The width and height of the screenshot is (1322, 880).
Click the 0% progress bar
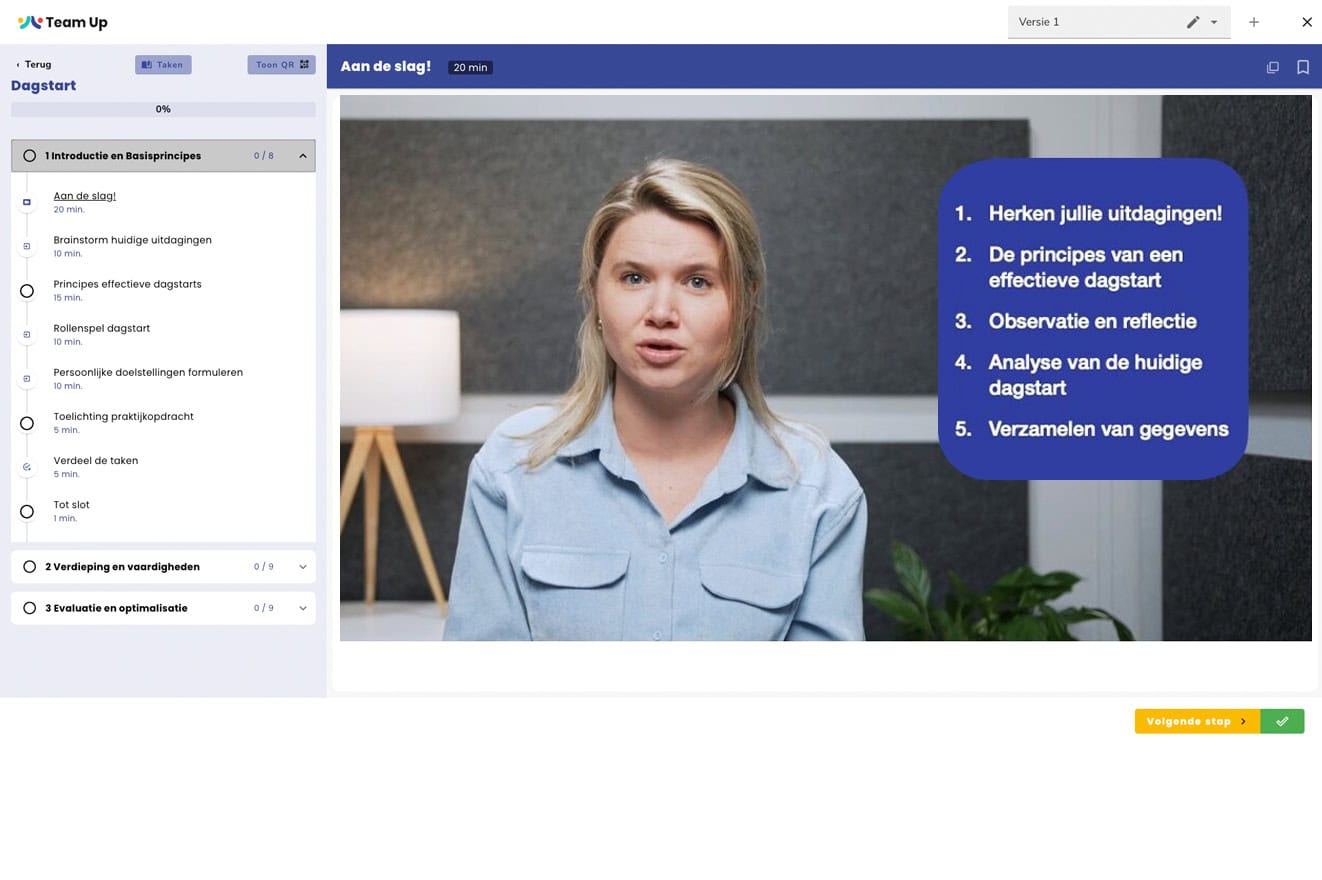coord(163,109)
